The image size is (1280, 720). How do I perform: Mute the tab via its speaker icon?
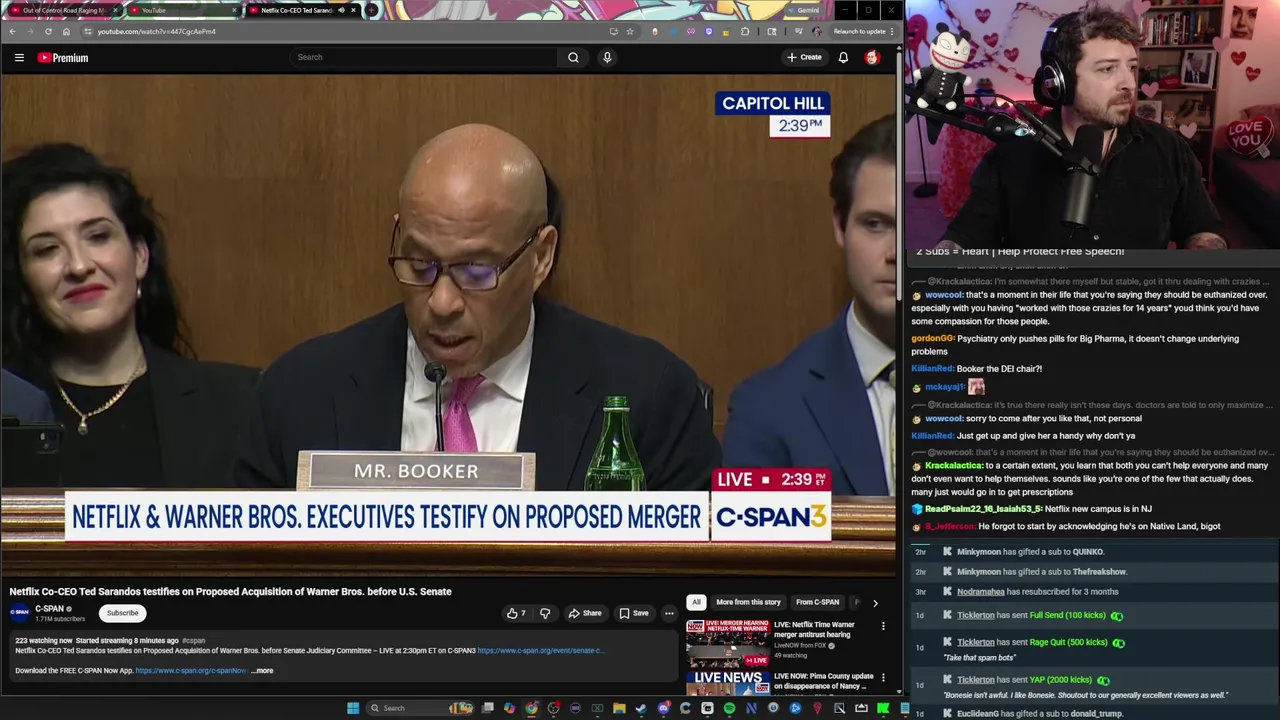tap(341, 10)
